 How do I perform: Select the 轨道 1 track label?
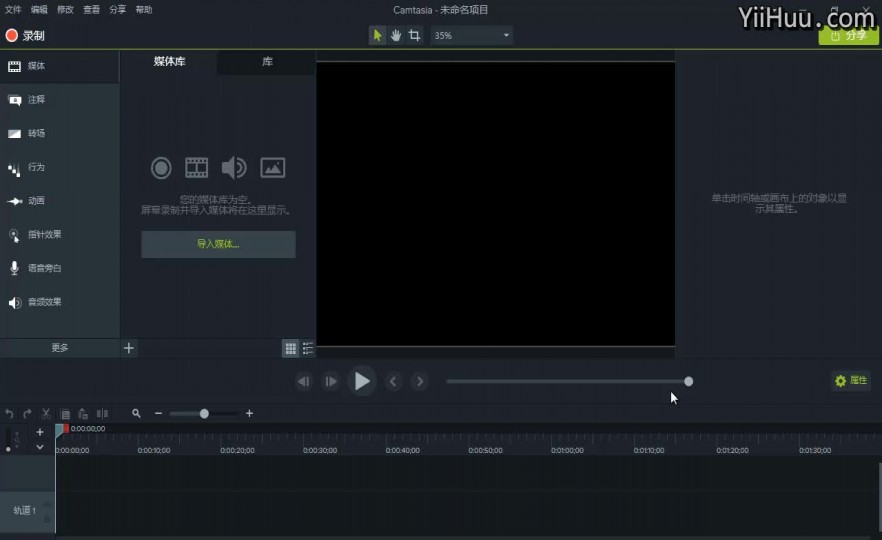tap(25, 511)
